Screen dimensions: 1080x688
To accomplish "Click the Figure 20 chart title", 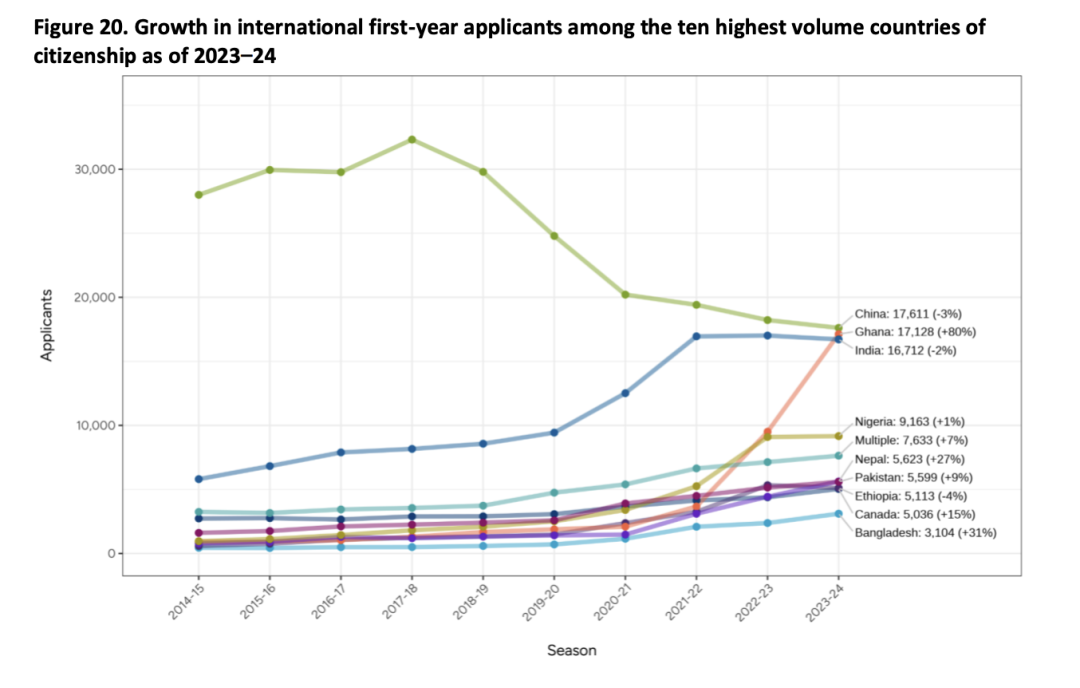I will click(510, 41).
